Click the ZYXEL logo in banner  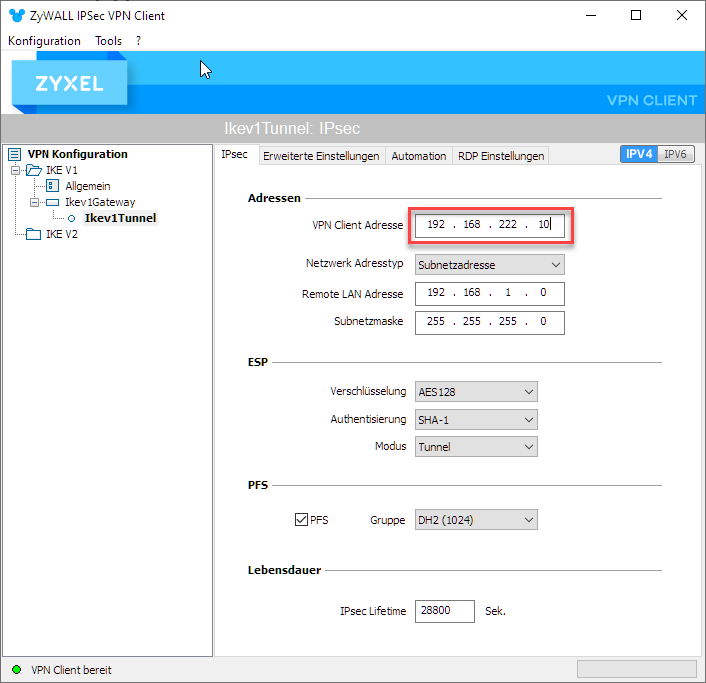(70, 84)
